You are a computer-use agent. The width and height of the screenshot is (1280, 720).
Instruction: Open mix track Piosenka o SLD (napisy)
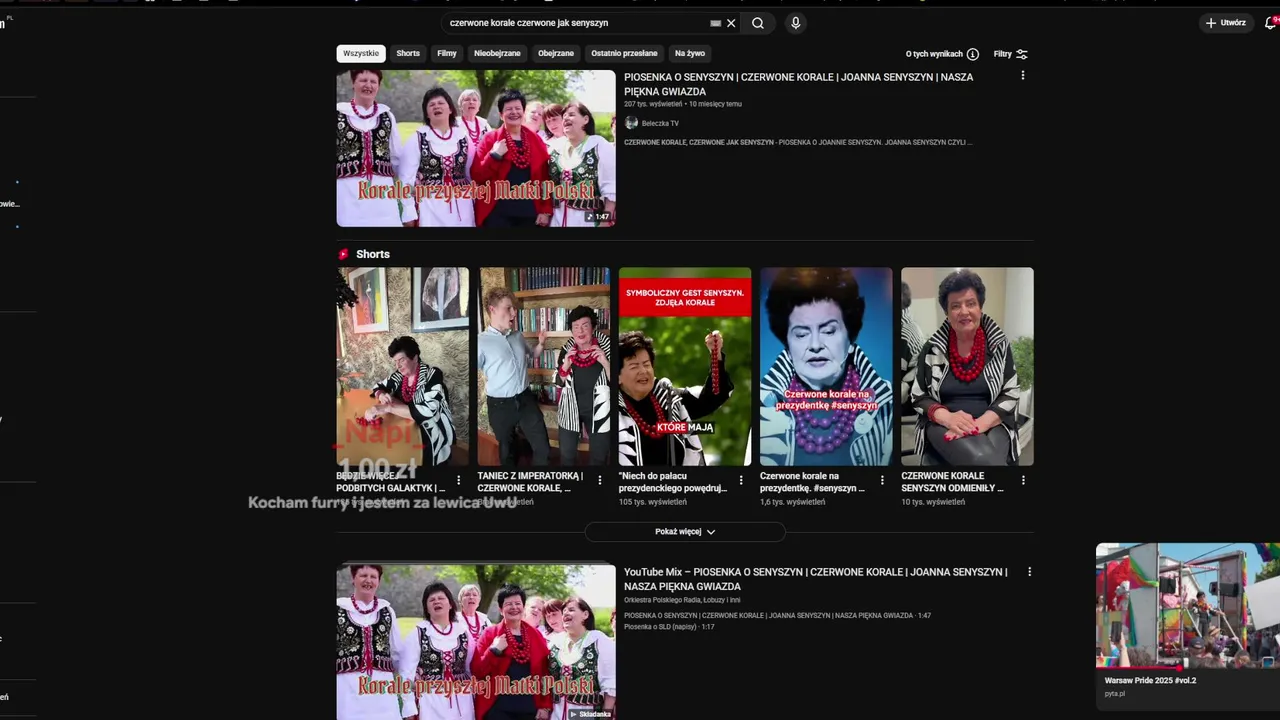point(669,627)
